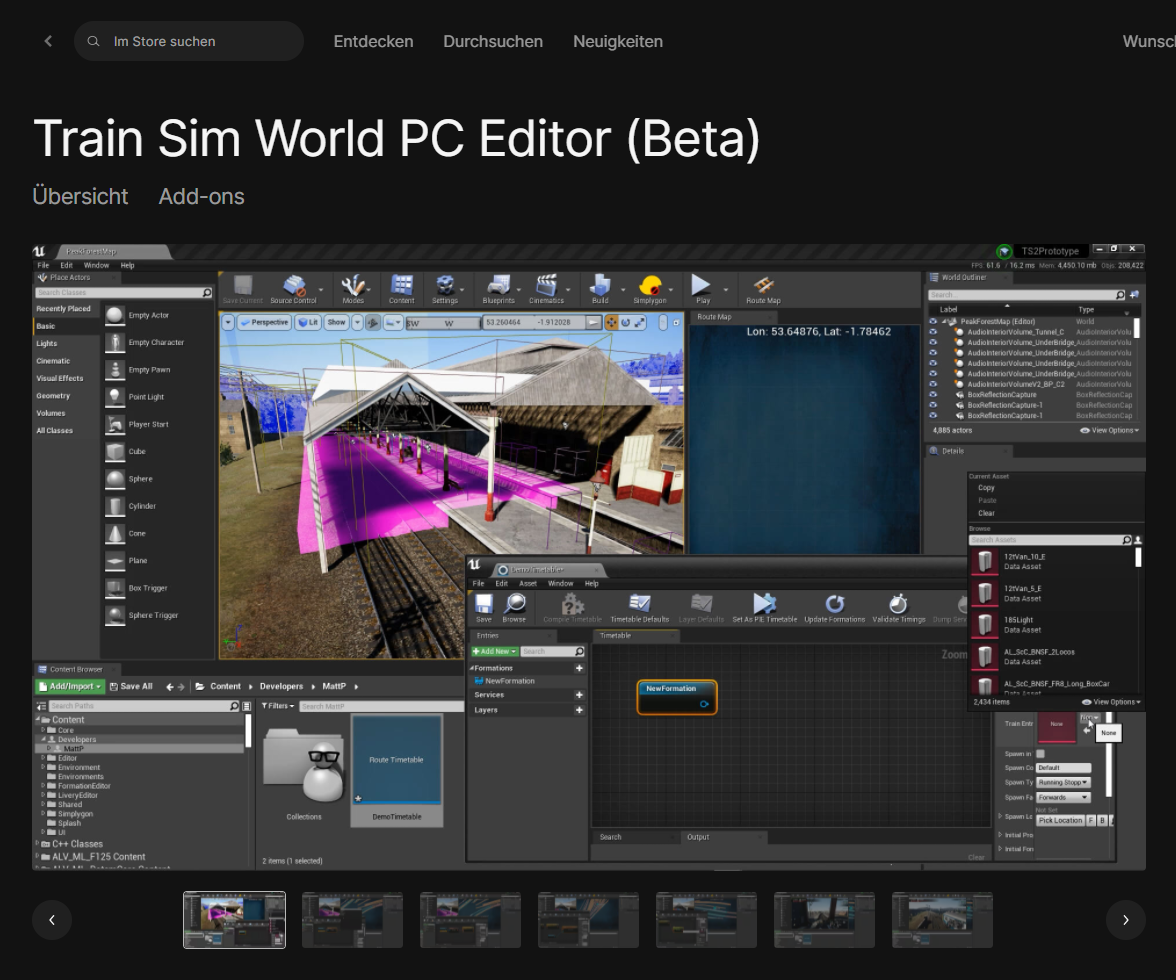Click the Update Formations icon

(x=834, y=604)
